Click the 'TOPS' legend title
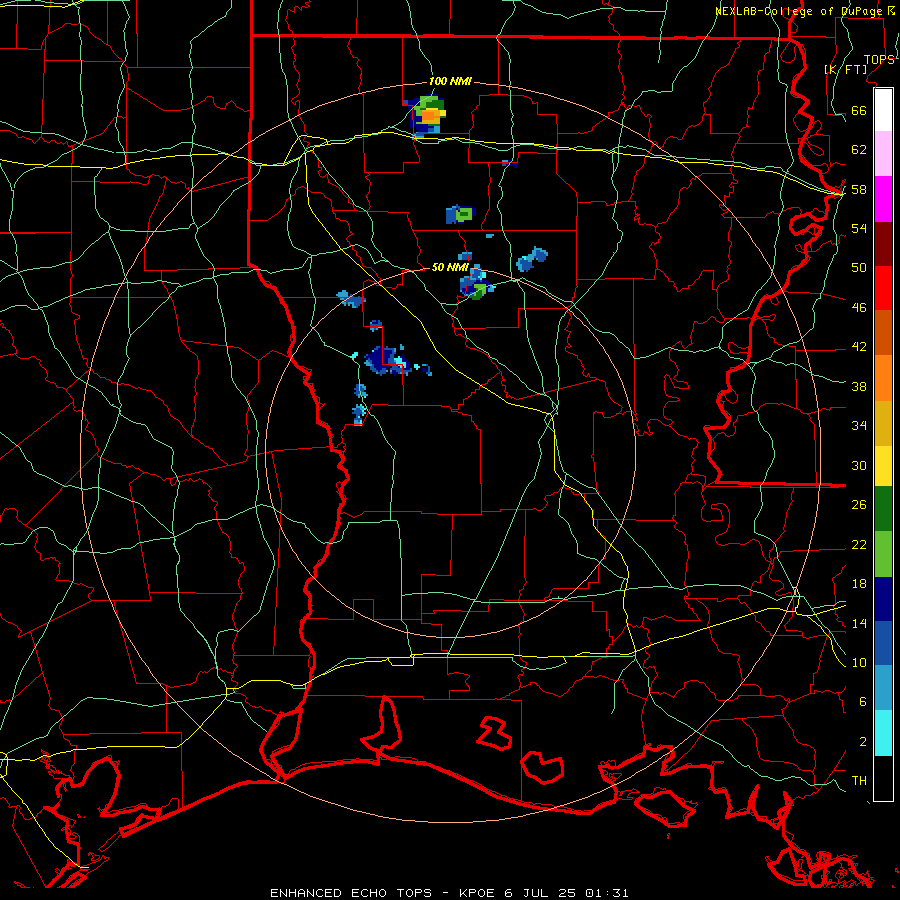This screenshot has width=900, height=900. tap(879, 60)
